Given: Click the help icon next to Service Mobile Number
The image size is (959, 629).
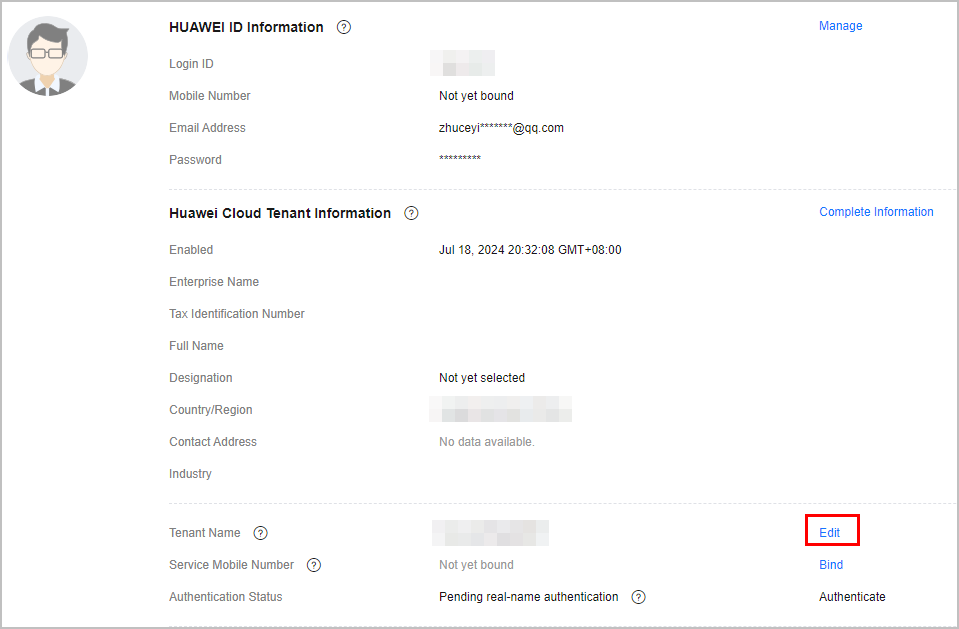Looking at the screenshot, I should [x=314, y=565].
